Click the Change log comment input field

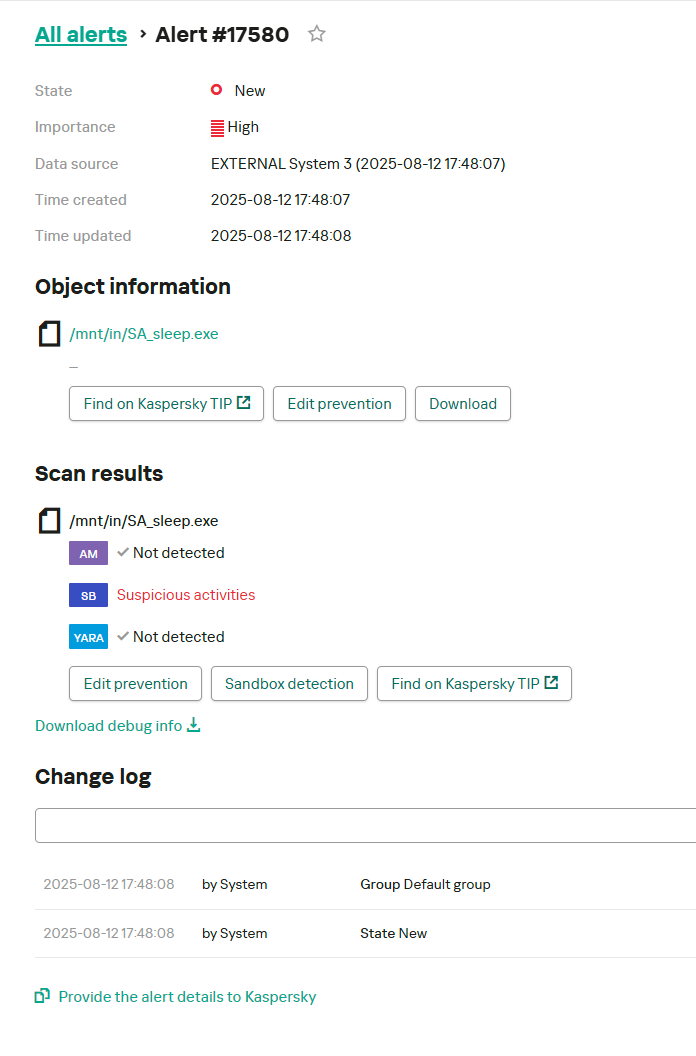(365, 826)
